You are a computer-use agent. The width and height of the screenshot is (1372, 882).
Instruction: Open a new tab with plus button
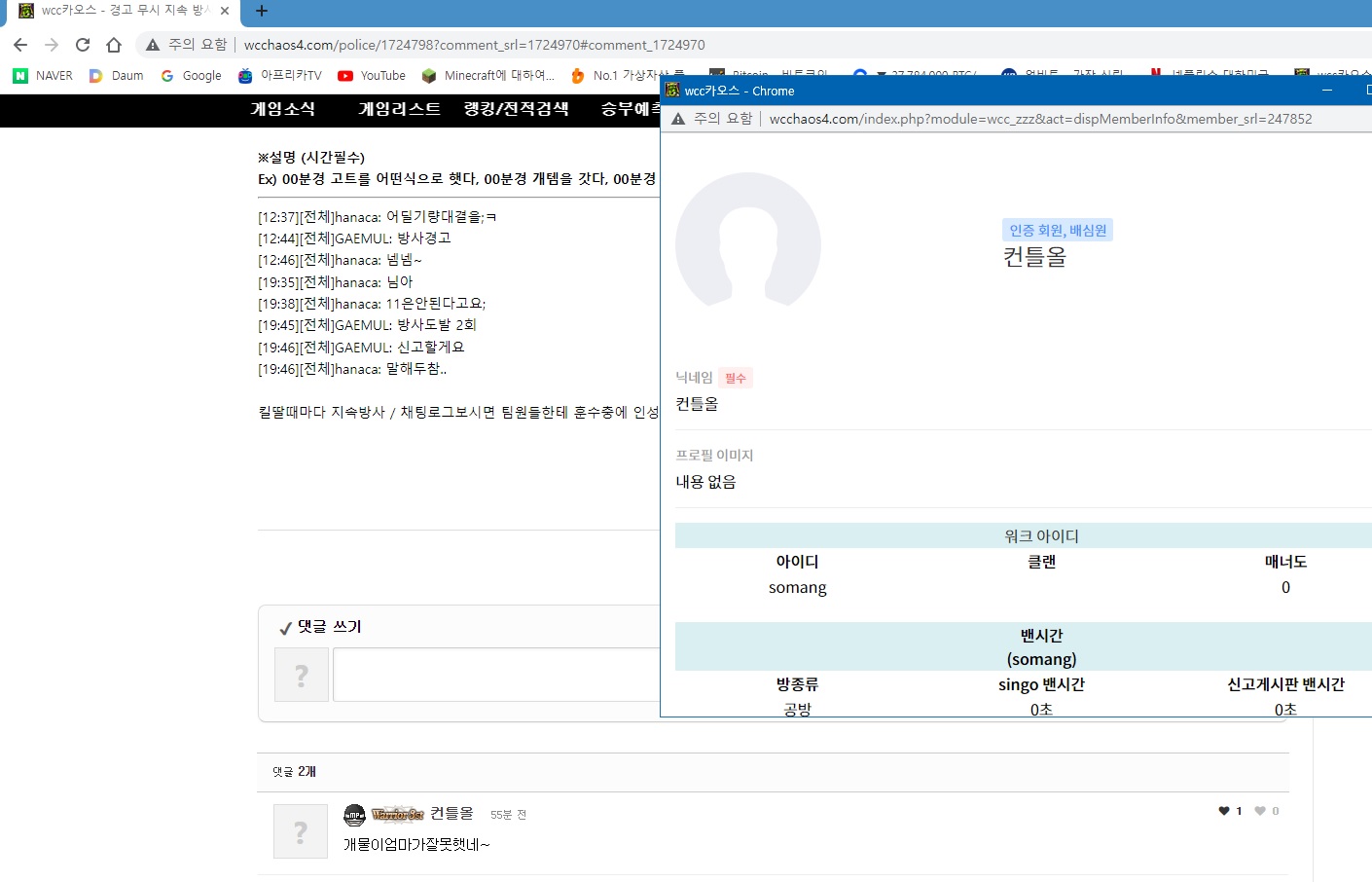click(x=261, y=11)
